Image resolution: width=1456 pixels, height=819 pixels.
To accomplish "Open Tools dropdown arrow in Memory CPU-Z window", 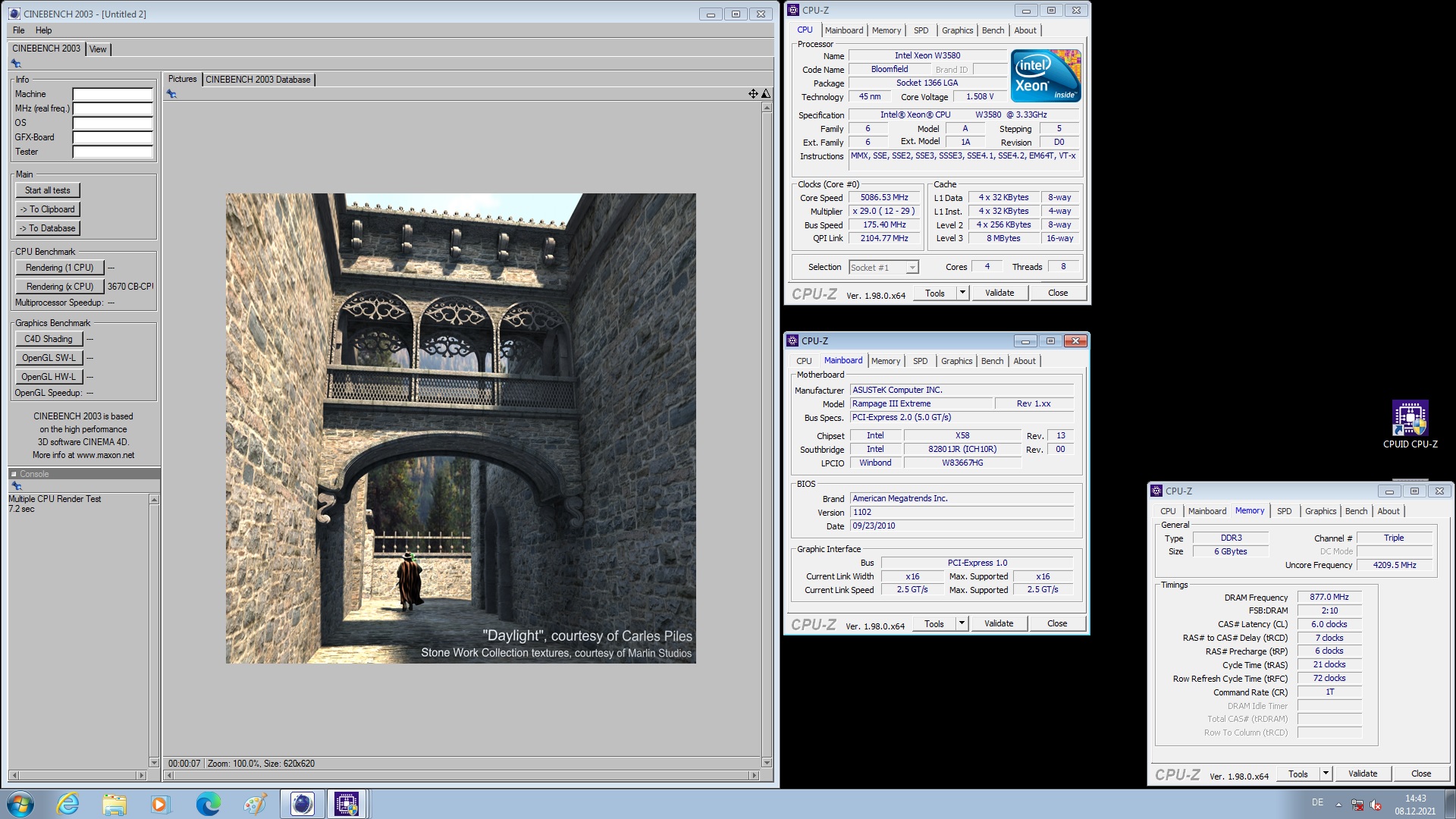I will point(1326,773).
